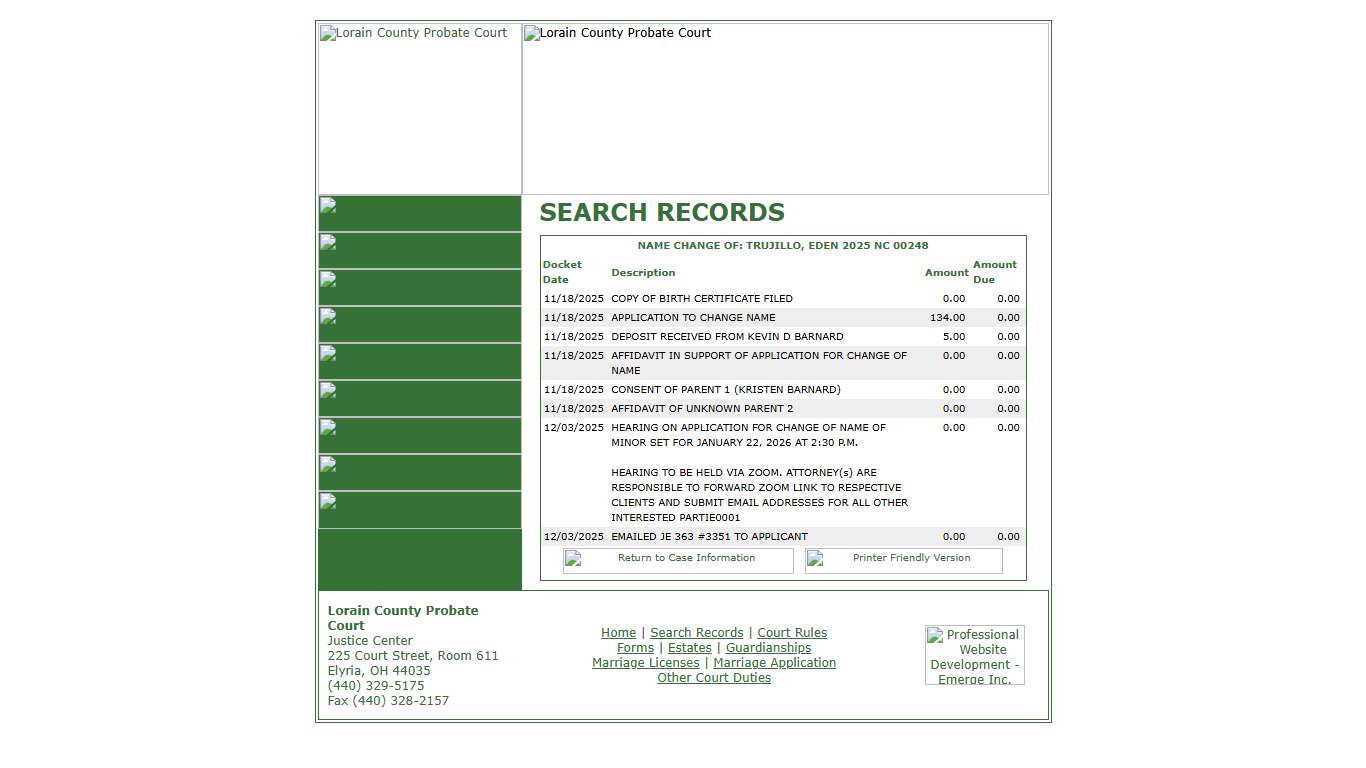Open the Forms link

pyautogui.click(x=635, y=647)
